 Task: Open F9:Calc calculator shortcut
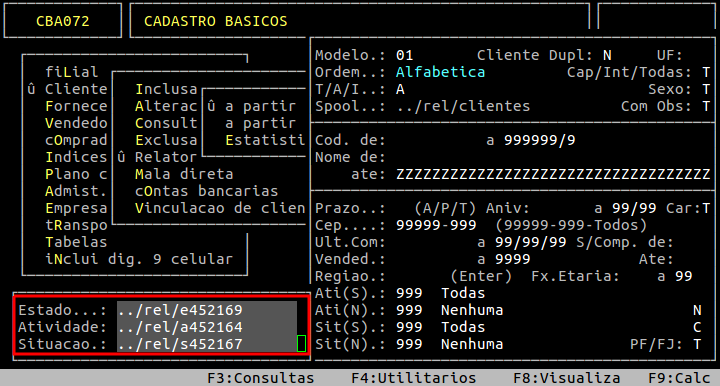click(x=679, y=378)
